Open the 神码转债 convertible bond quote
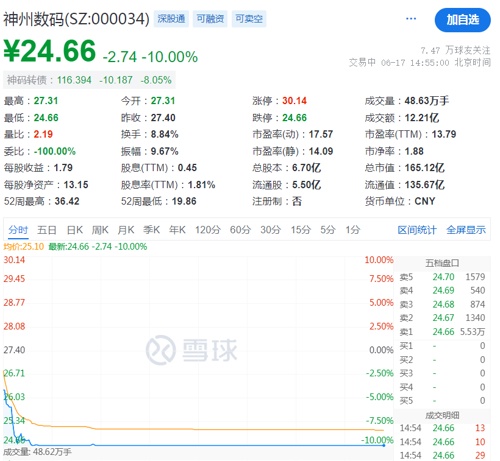This screenshot has width=500, height=461. coord(89,80)
